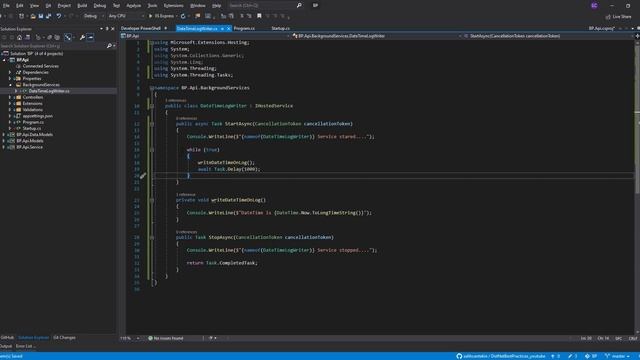Image resolution: width=640 pixels, height=360 pixels.
Task: Open the Project menu
Action: pyautogui.click(x=64, y=5)
